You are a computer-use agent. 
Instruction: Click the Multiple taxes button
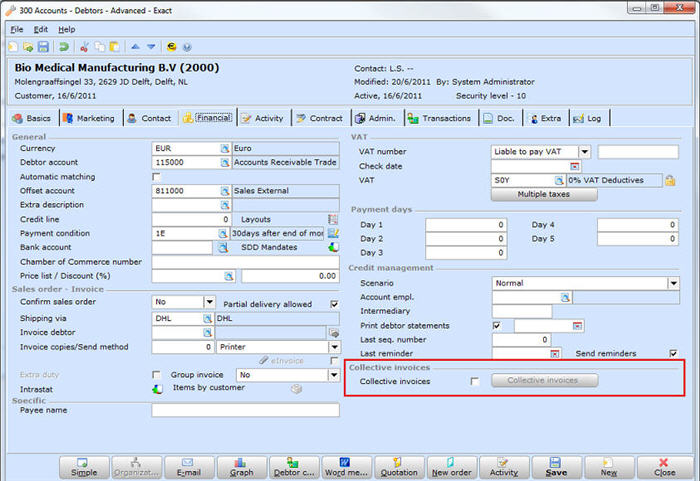click(x=544, y=194)
